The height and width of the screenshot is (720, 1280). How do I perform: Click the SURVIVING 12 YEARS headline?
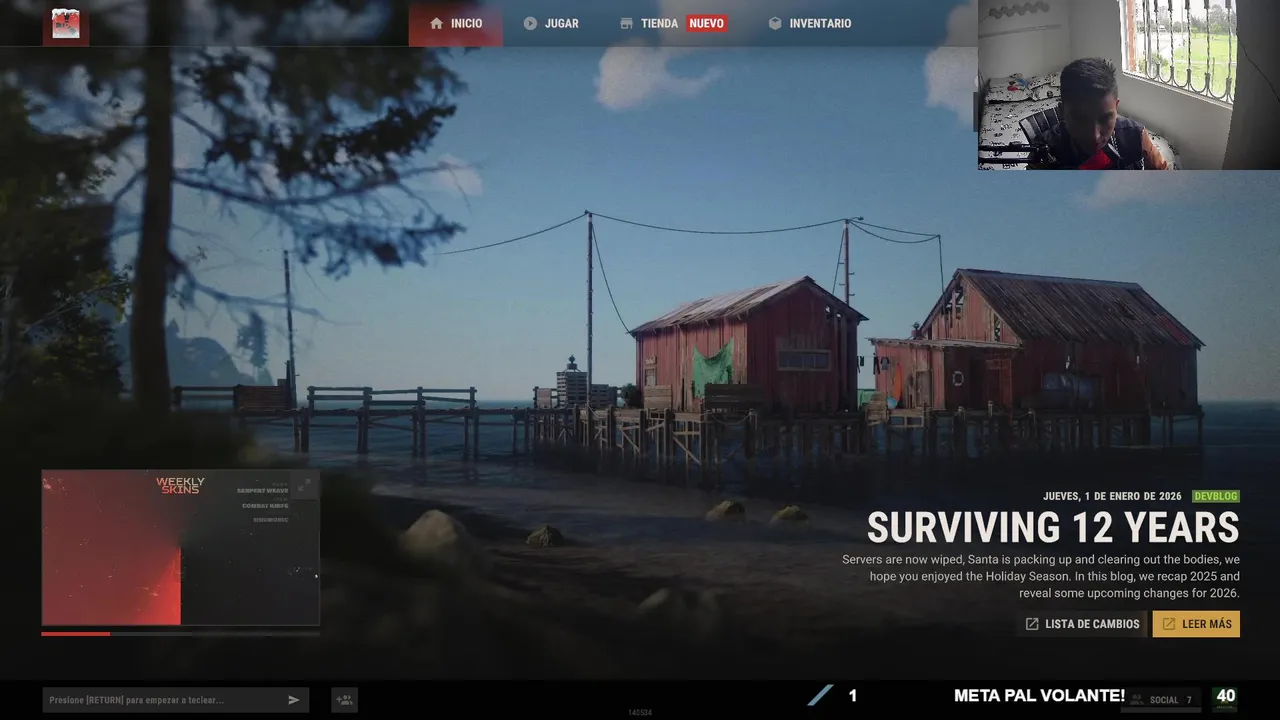coord(1053,527)
